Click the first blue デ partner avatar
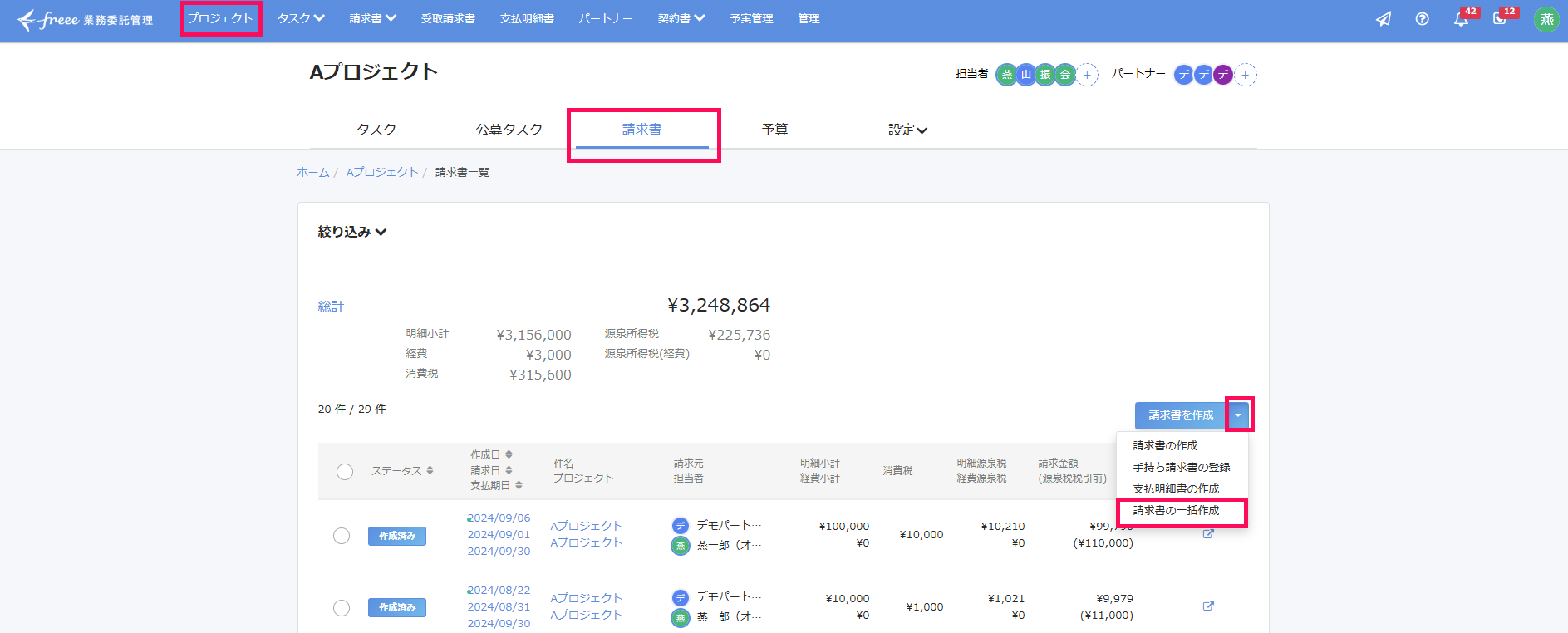The image size is (1568, 633). pyautogui.click(x=1184, y=75)
